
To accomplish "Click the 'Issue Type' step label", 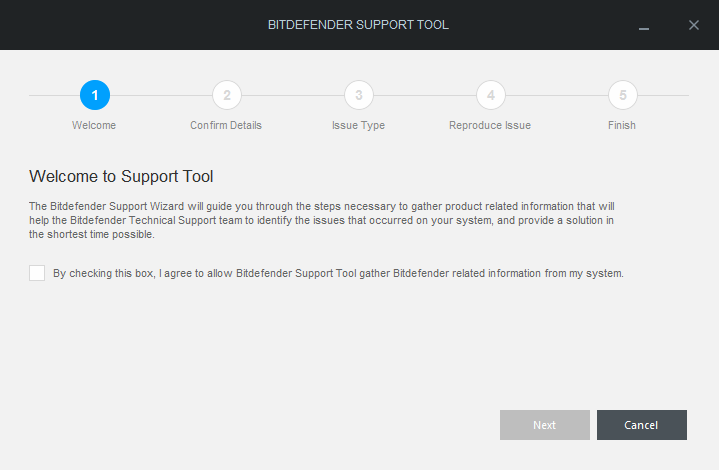I will [x=359, y=125].
